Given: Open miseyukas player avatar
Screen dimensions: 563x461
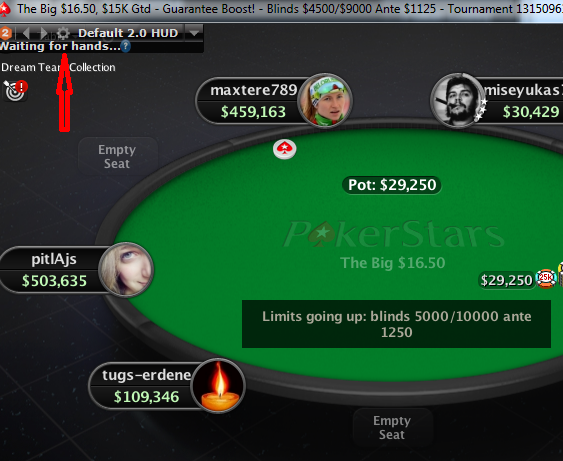Looking at the screenshot, I should [457, 101].
